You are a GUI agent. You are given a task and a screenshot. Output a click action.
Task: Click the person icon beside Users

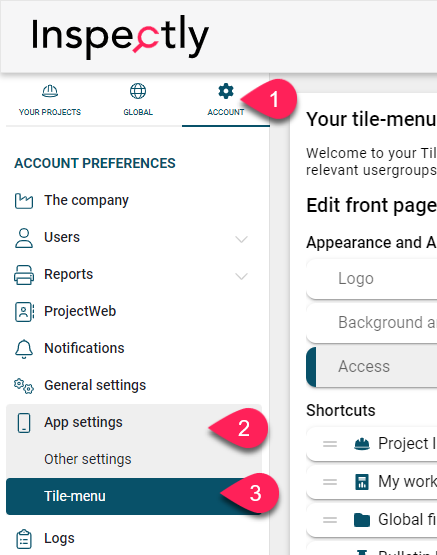click(24, 238)
